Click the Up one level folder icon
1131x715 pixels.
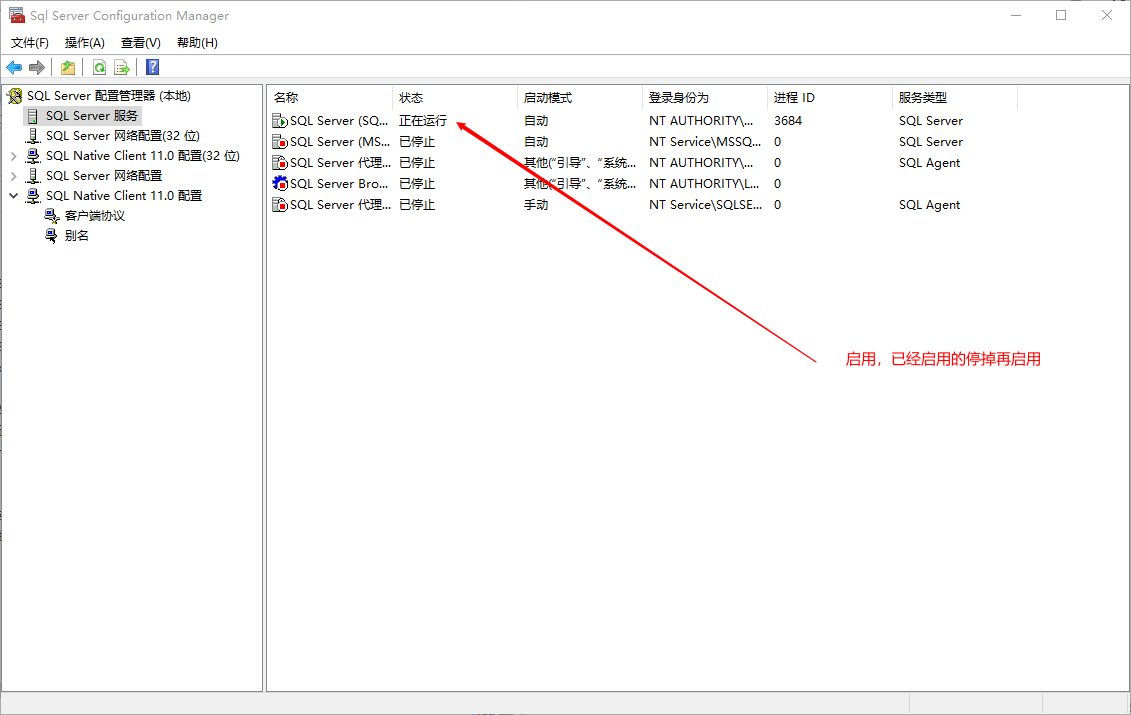[x=68, y=68]
